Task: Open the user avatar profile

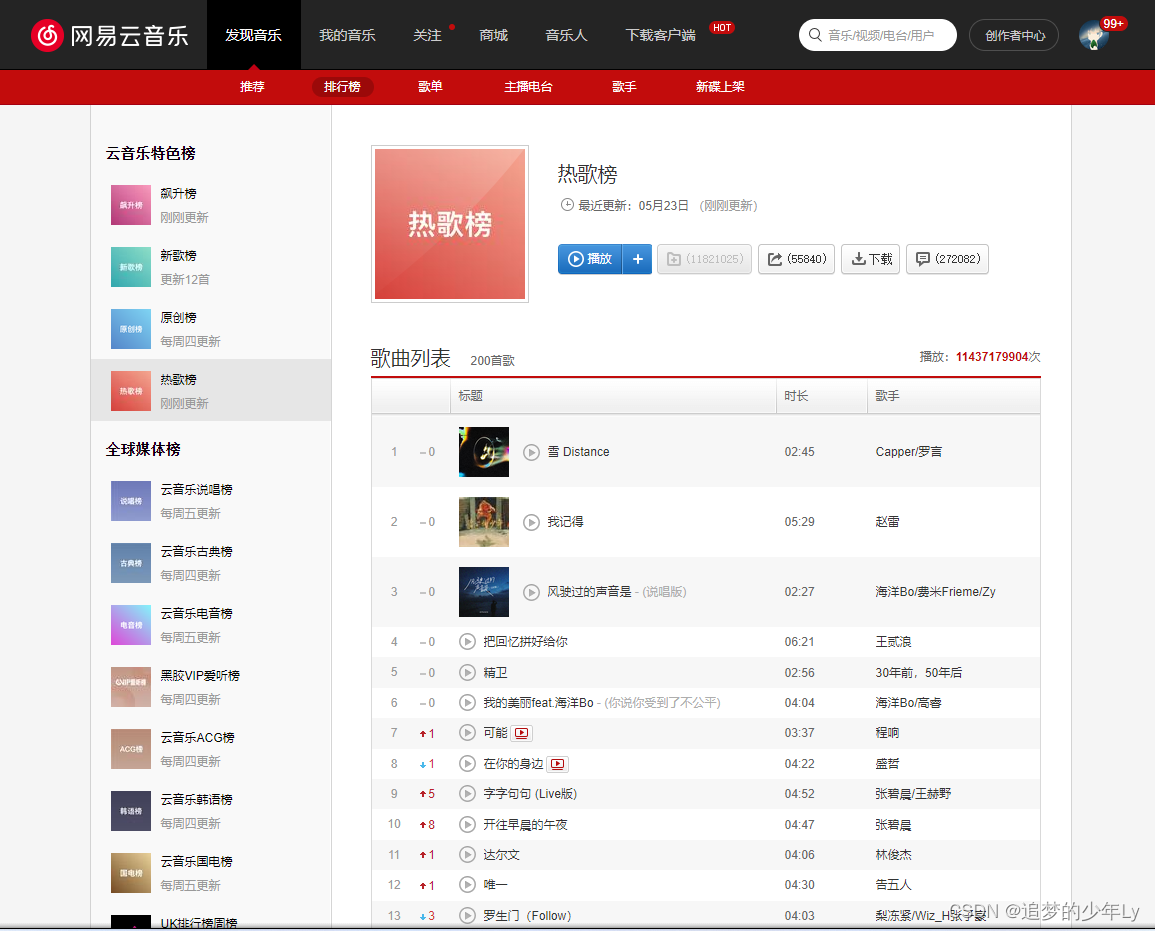Action: pos(1094,35)
